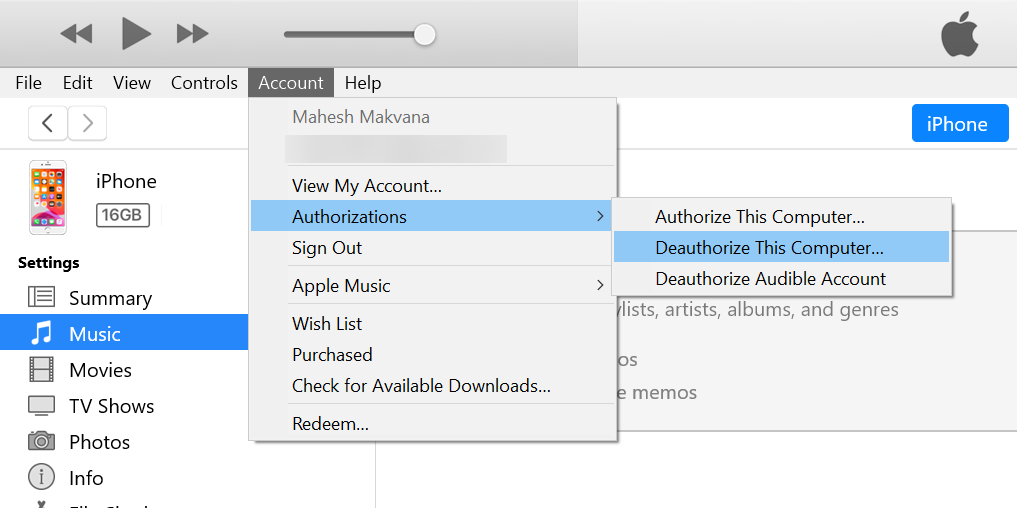Screen dimensions: 1017x508
Task: Choose Authorize This Computer
Action: tap(782, 217)
